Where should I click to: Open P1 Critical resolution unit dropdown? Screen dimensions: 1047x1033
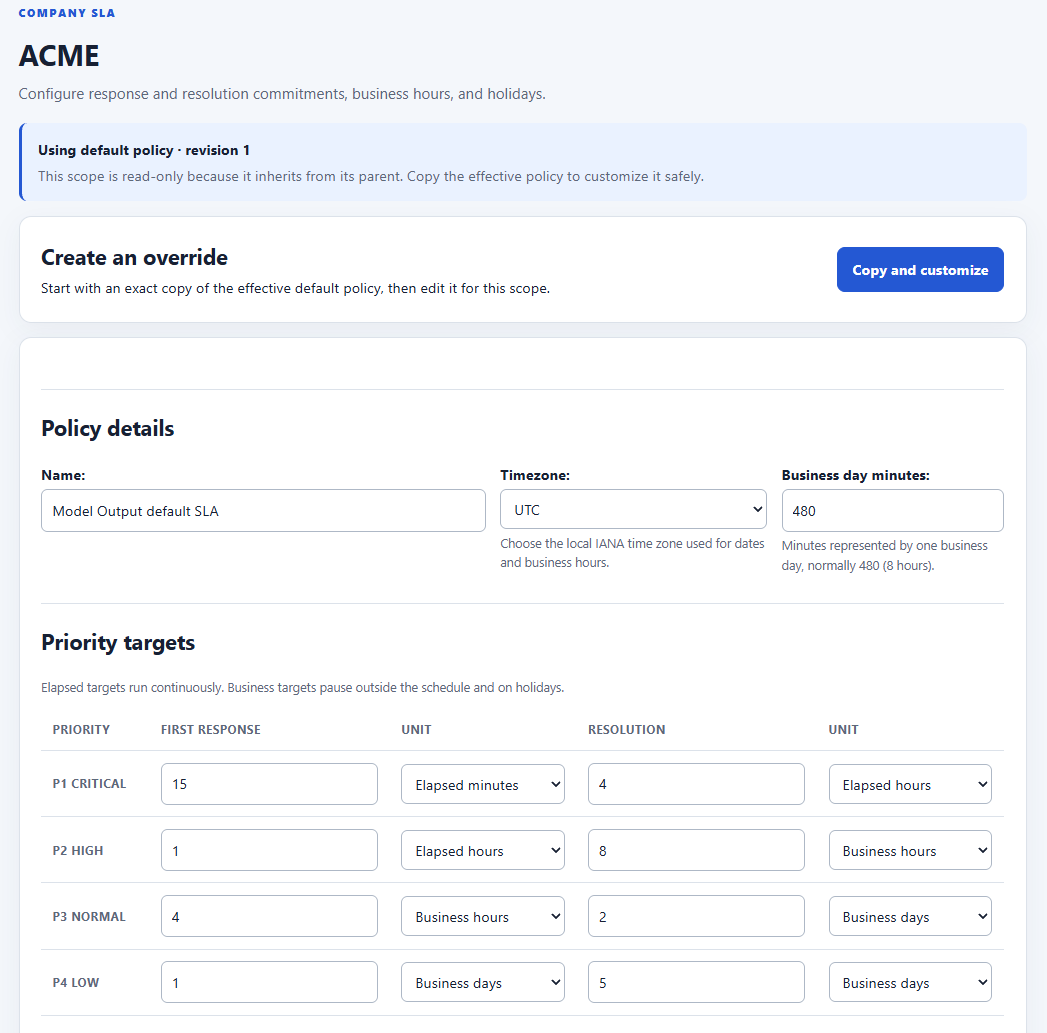pyautogui.click(x=909, y=784)
